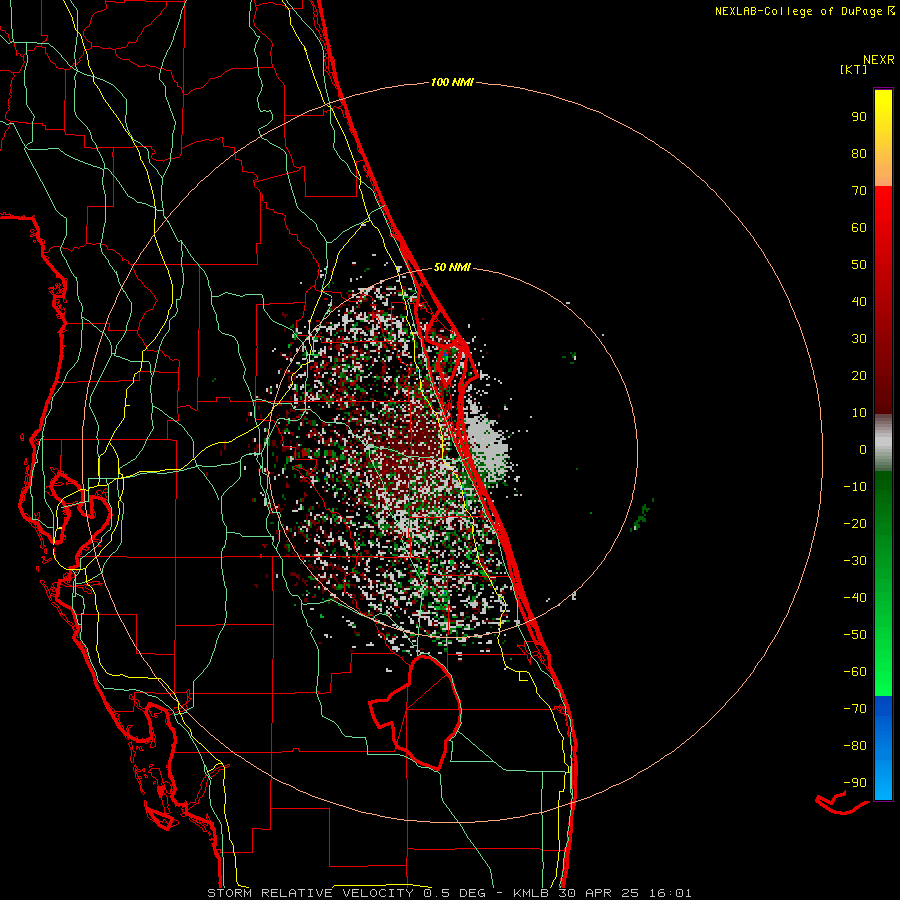Image resolution: width=900 pixels, height=900 pixels.
Task: Click the 60 value on velocity scale
Action: [859, 227]
